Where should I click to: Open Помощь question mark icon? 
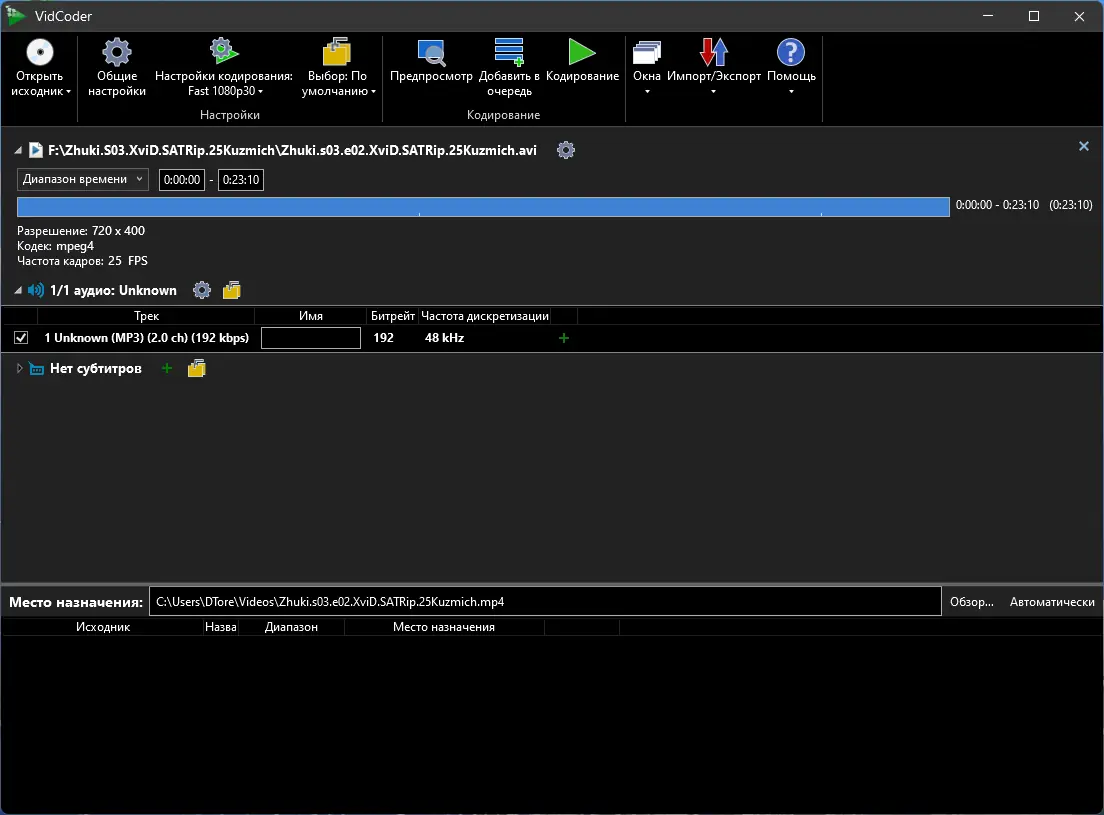coord(791,52)
